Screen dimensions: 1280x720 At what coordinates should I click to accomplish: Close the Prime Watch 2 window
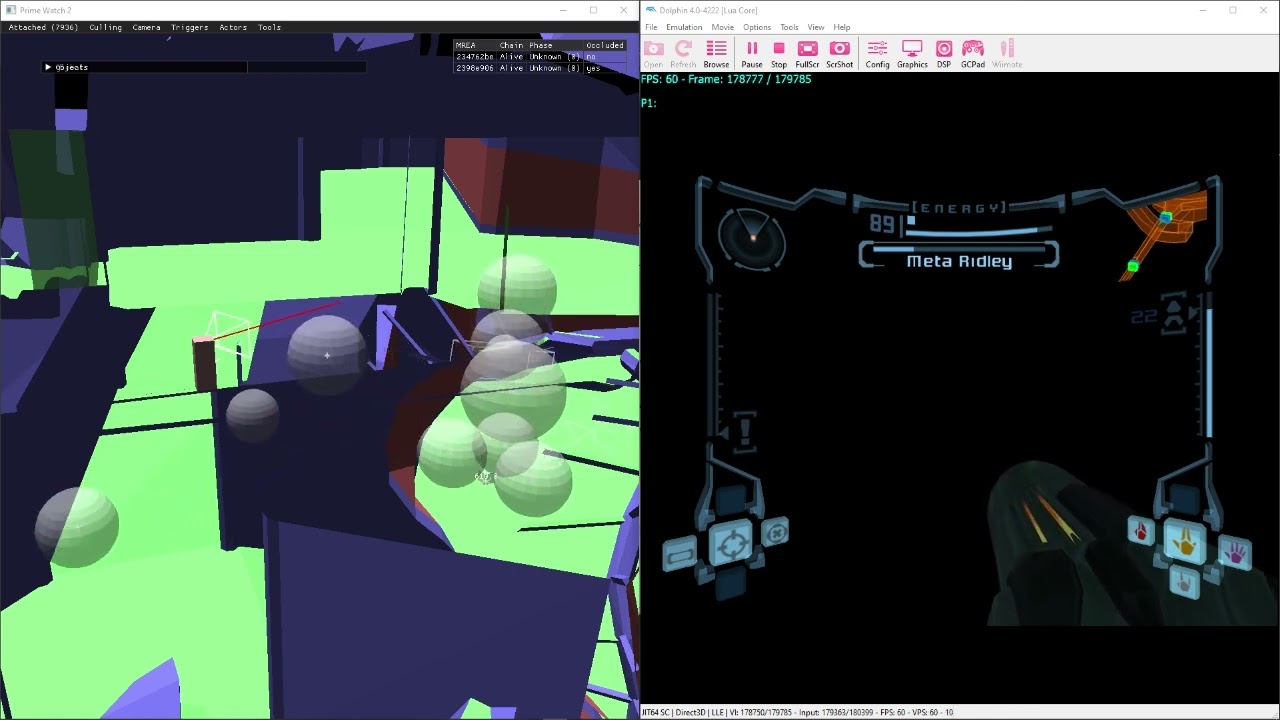click(624, 10)
